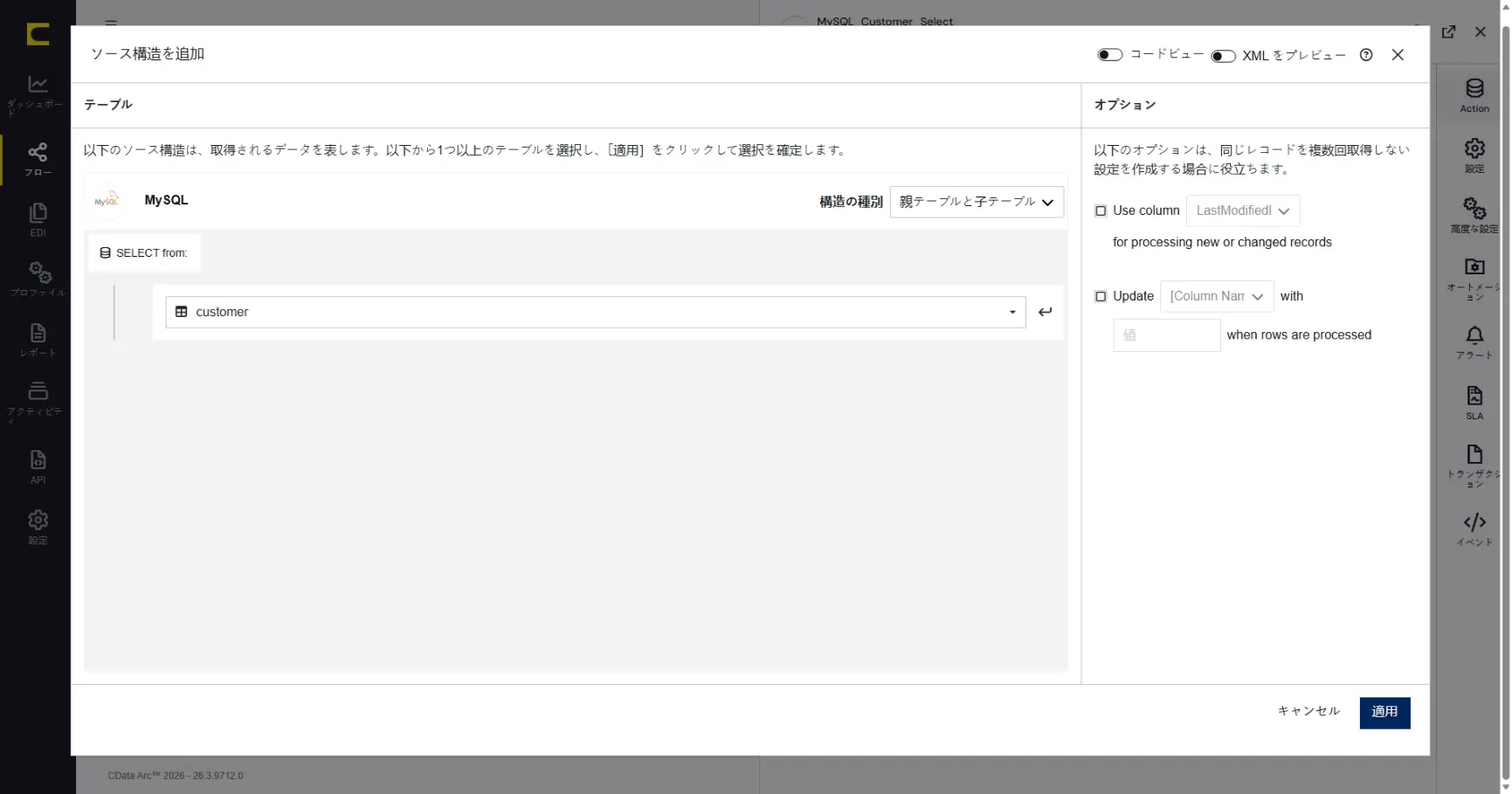
Task: Click the キャンセル button
Action: (1308, 712)
